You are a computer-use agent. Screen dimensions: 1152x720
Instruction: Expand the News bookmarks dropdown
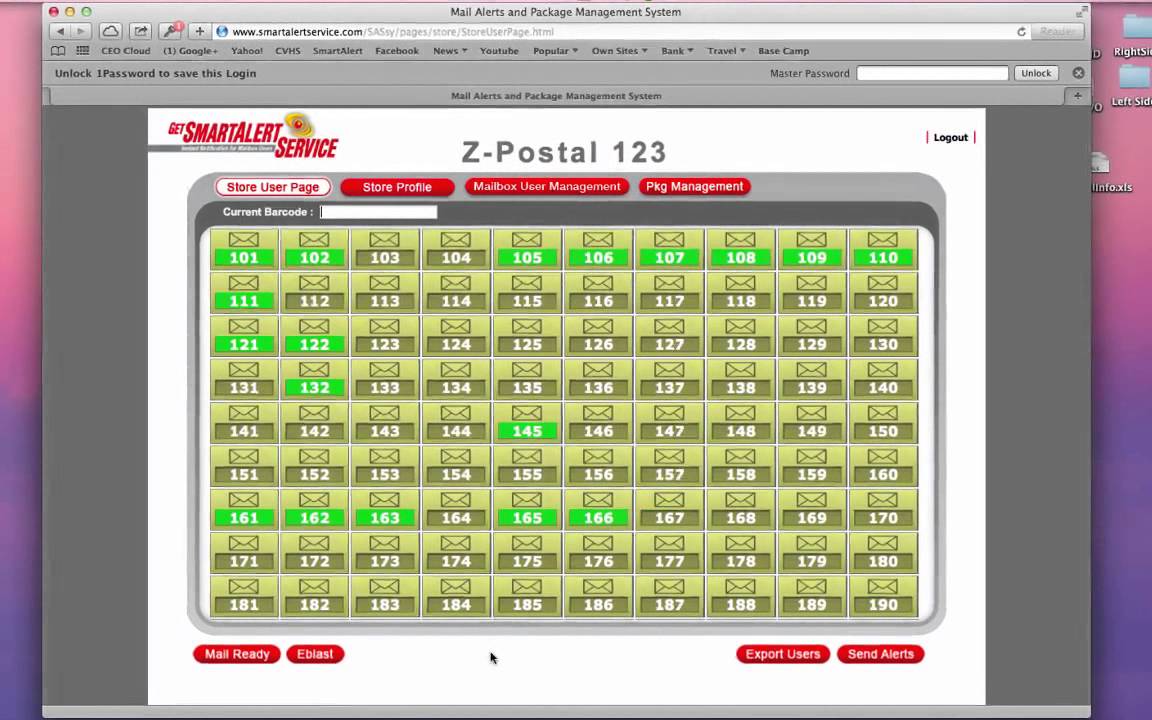tap(450, 51)
